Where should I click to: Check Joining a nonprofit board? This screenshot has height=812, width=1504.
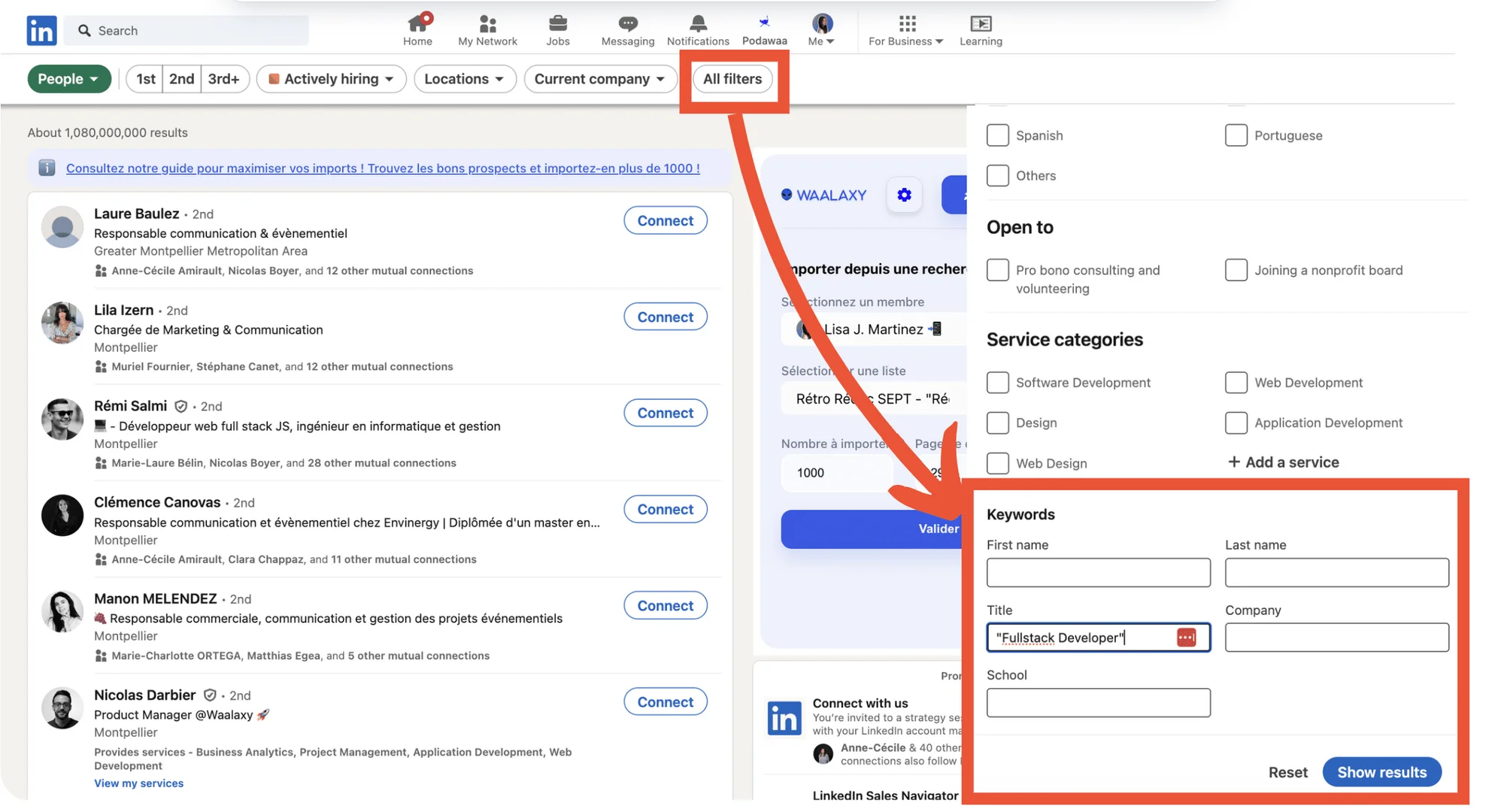[1236, 270]
